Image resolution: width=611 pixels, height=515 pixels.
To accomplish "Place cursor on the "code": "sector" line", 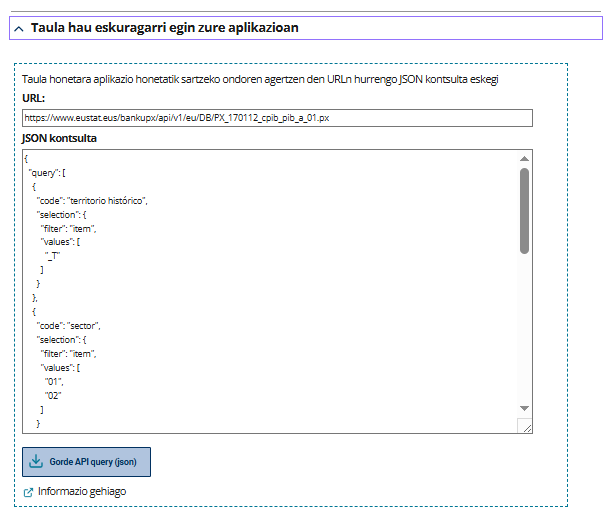I will [69, 326].
